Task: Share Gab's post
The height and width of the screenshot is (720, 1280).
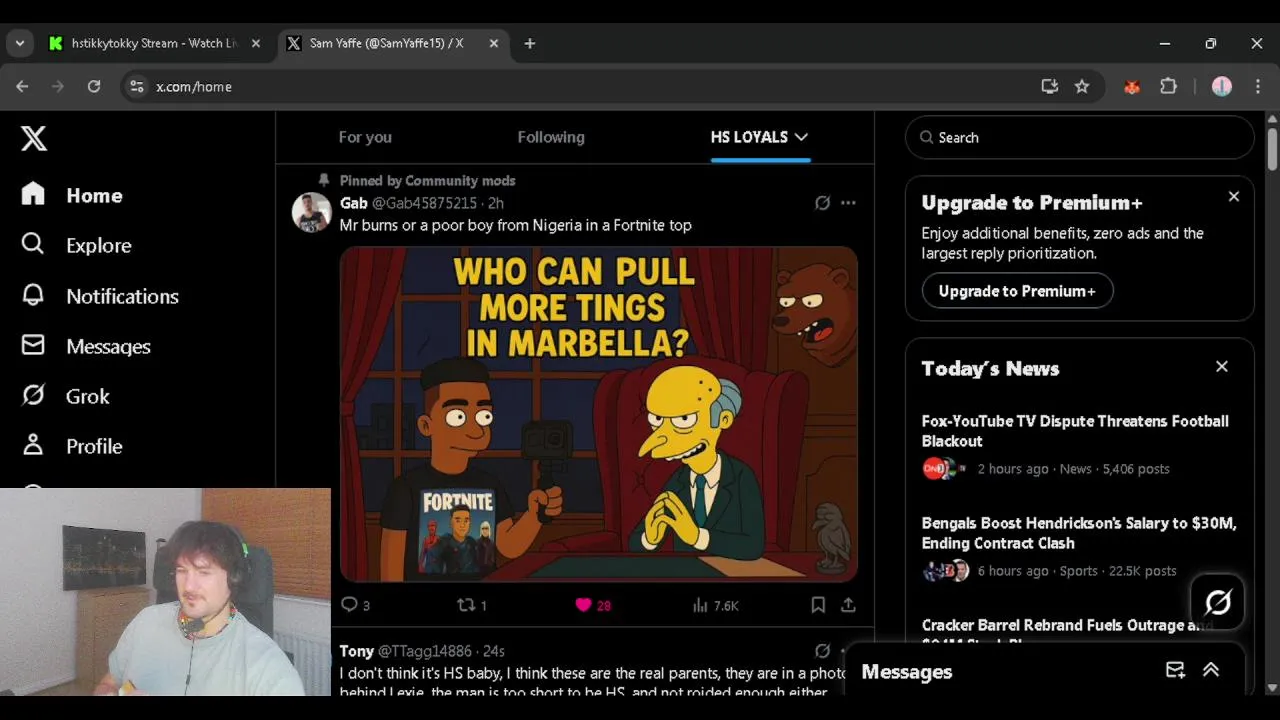Action: tap(848, 605)
